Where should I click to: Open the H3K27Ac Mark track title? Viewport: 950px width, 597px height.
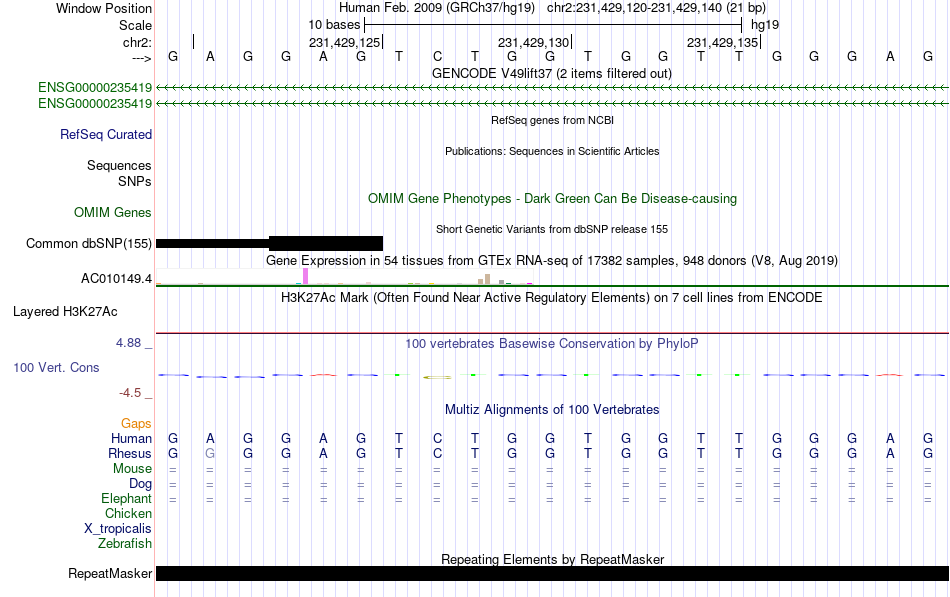click(552, 298)
